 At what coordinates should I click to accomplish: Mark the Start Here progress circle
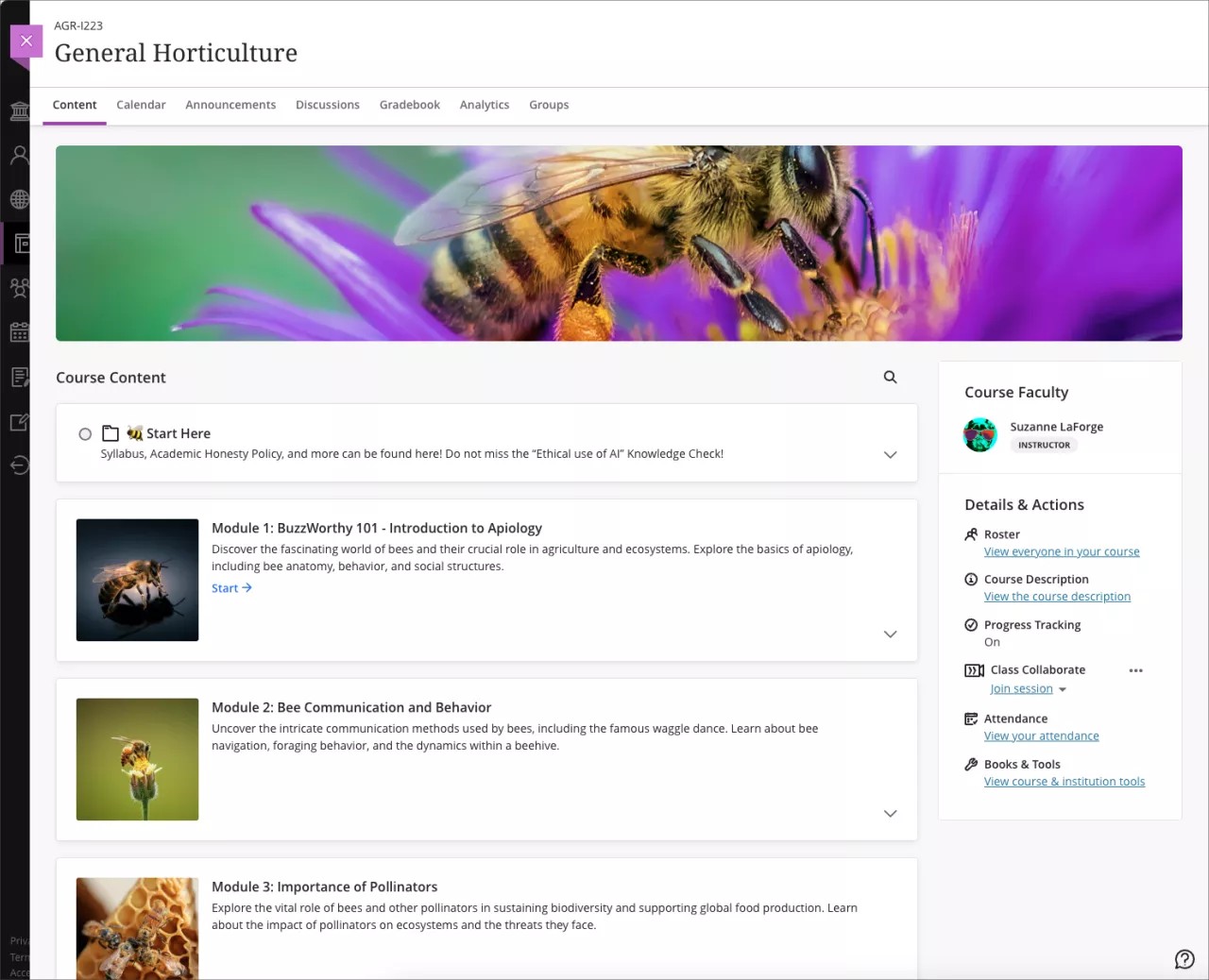click(85, 433)
